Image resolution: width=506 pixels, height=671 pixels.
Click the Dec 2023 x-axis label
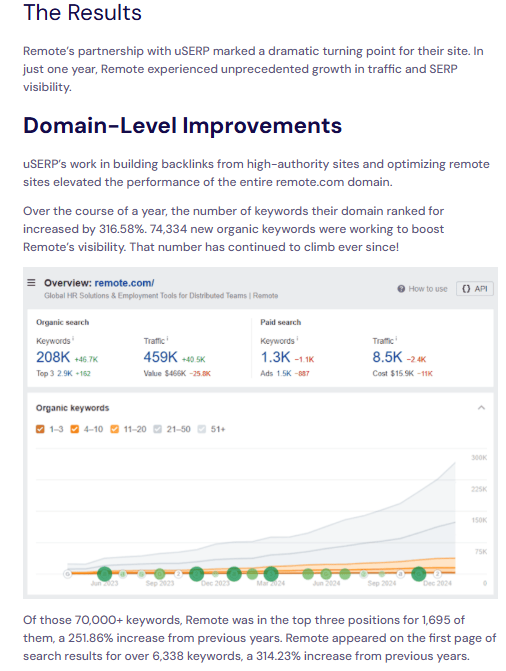pyautogui.click(x=215, y=583)
